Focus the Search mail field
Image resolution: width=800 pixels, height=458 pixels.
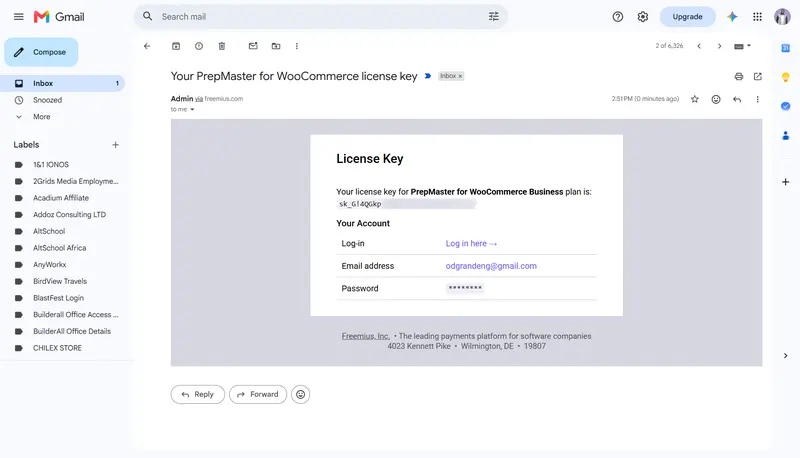(x=320, y=17)
